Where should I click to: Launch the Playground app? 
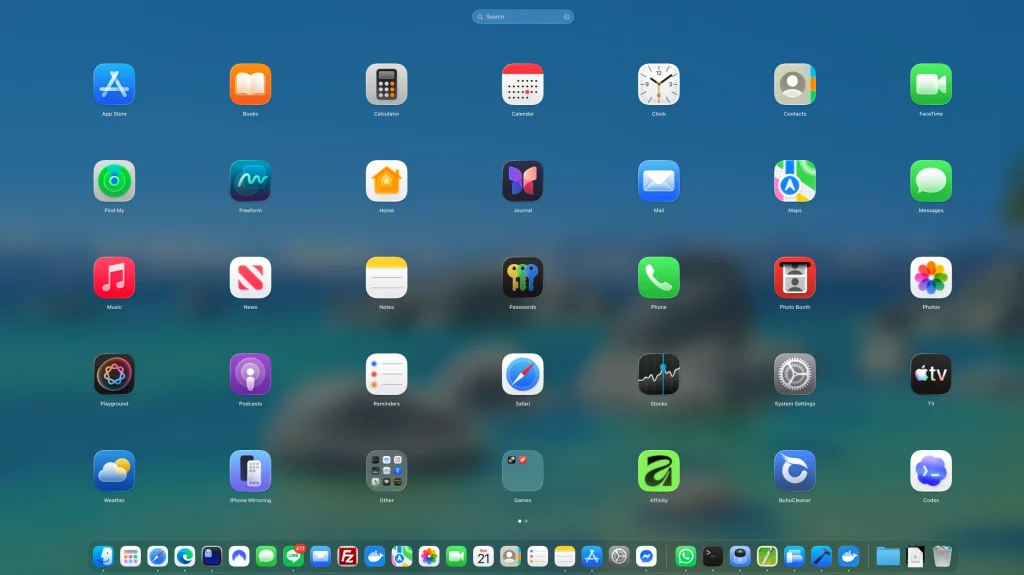(114, 374)
